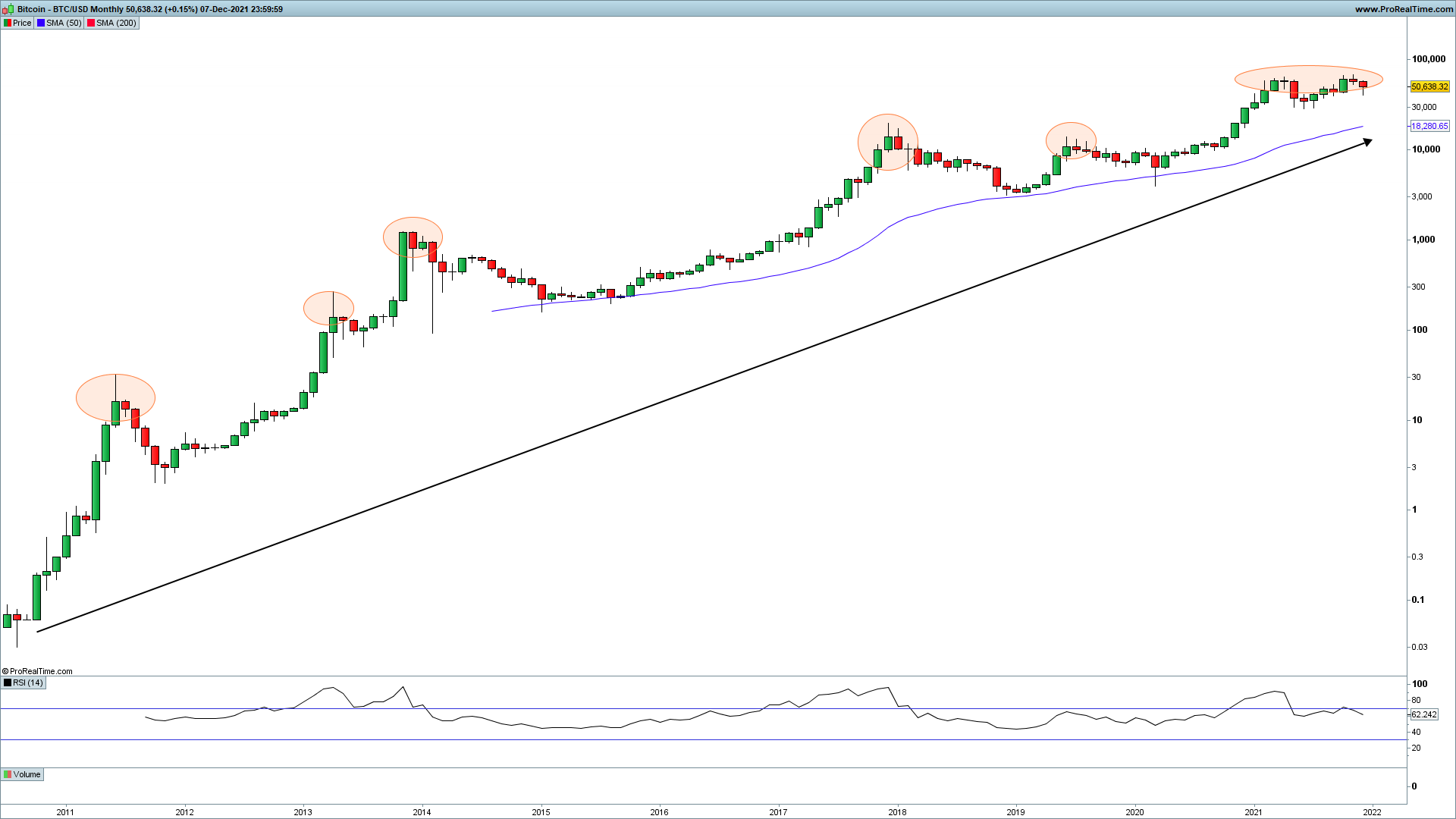The width and height of the screenshot is (1456, 819).
Task: Click the 62,242 RSI value tag
Action: (x=1423, y=714)
